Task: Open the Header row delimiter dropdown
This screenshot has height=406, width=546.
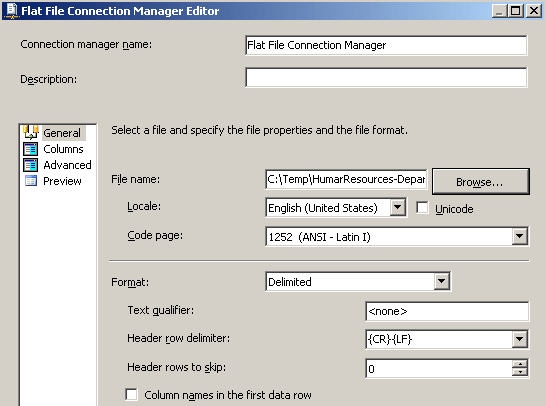Action: tap(520, 339)
